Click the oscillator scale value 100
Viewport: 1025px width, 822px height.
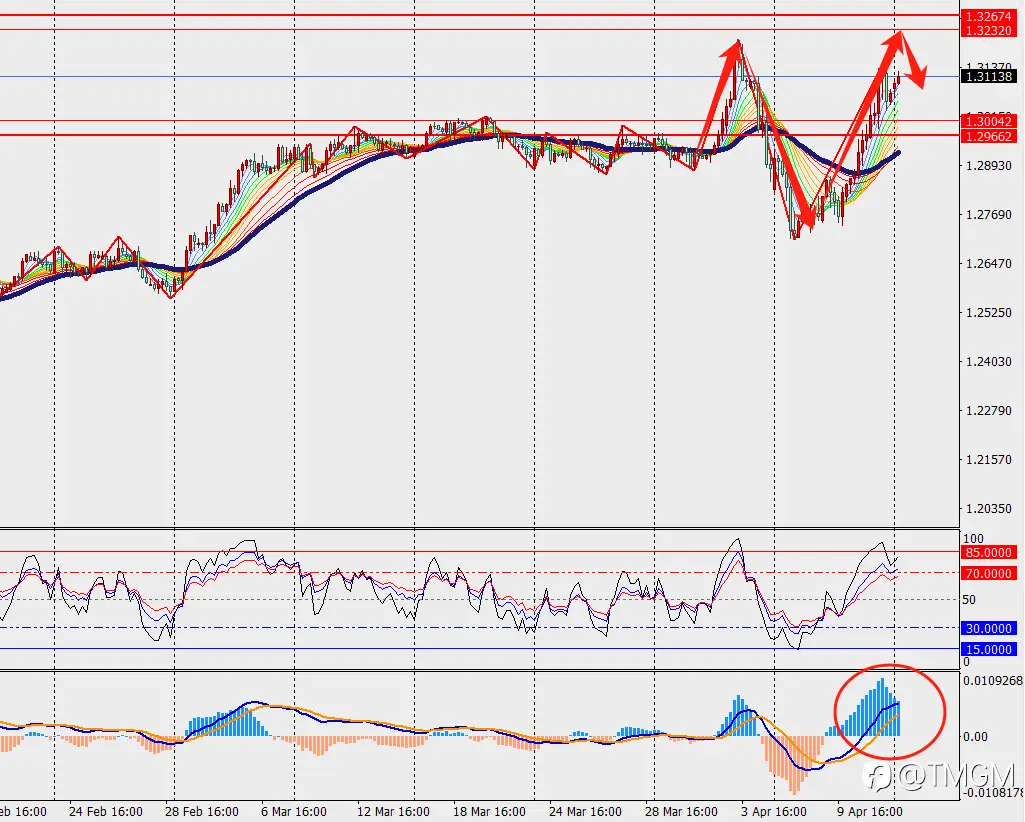tap(973, 539)
